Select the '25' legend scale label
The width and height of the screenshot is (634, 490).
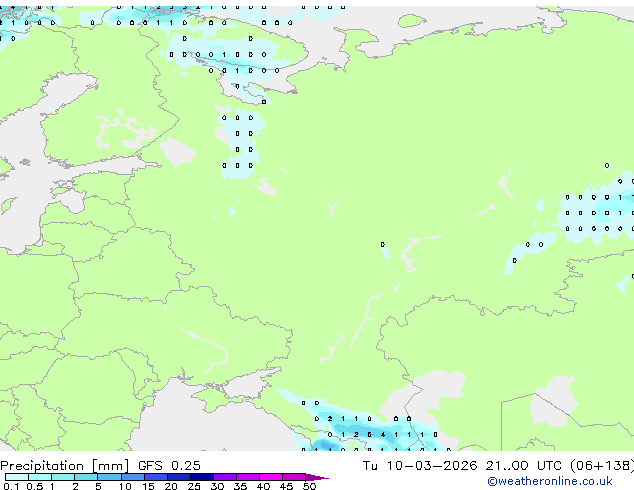(x=194, y=486)
